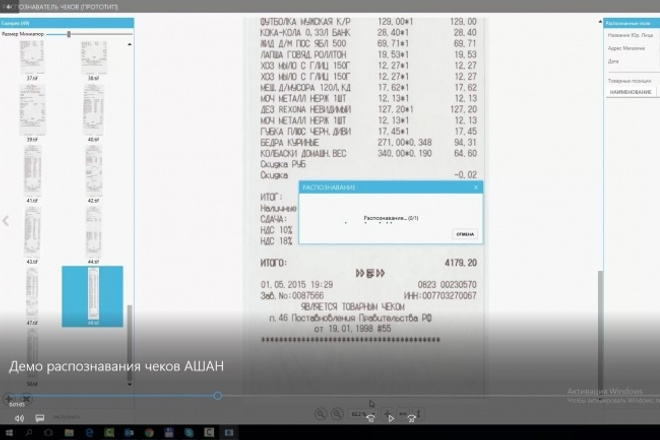
Task: Select the Название Юр. Лица field
Action: point(630,35)
